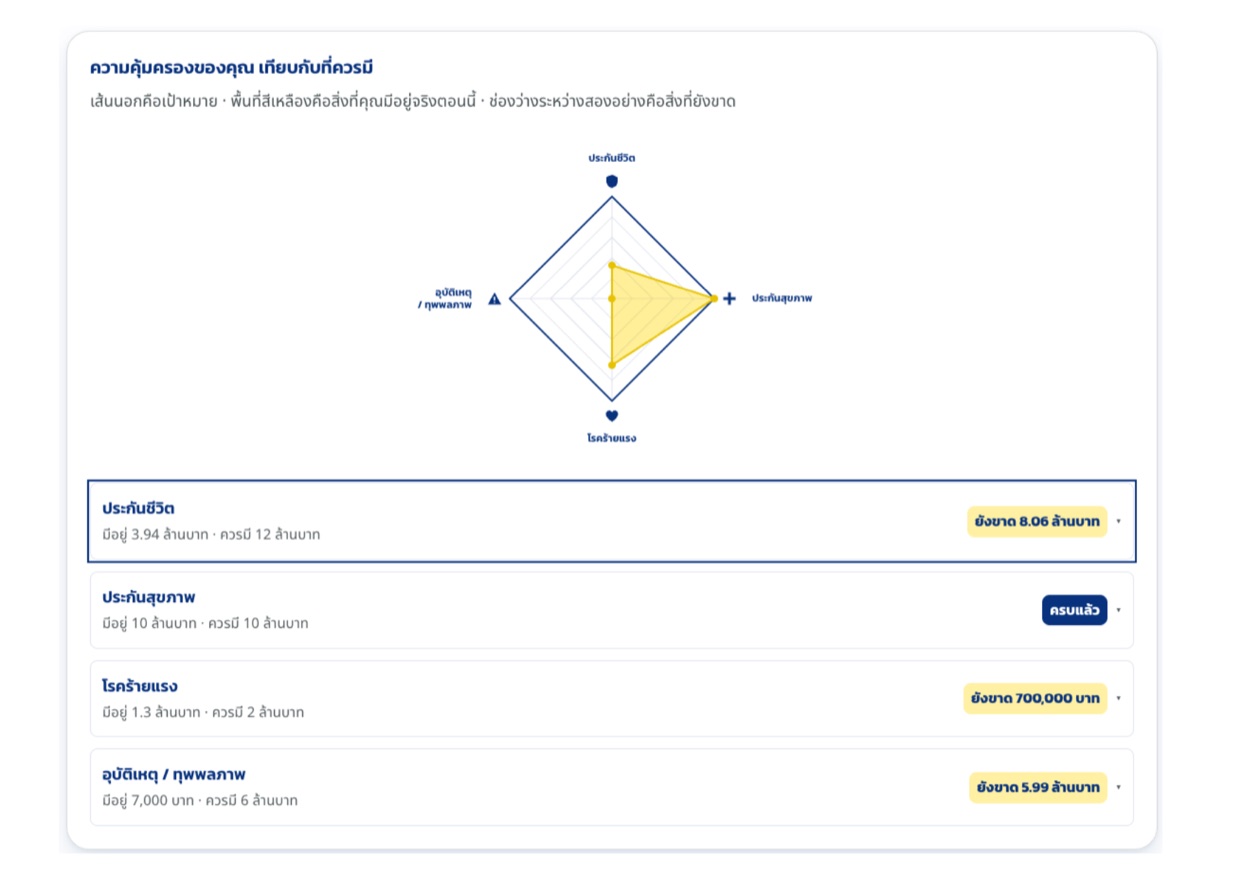Viewport: 1240px width, 879px height.
Task: Click the ประกันชีวิต label atop the chart
Action: (x=612, y=158)
